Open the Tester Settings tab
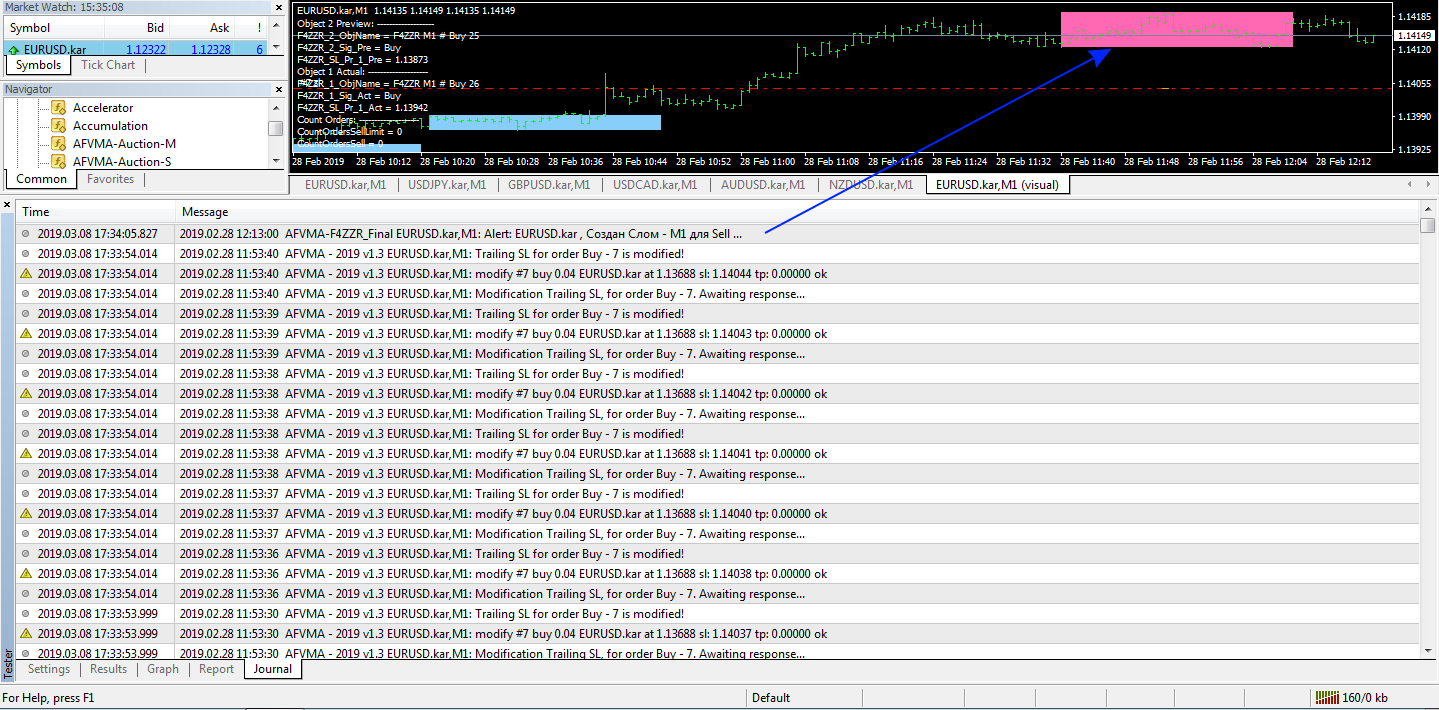 click(x=49, y=669)
